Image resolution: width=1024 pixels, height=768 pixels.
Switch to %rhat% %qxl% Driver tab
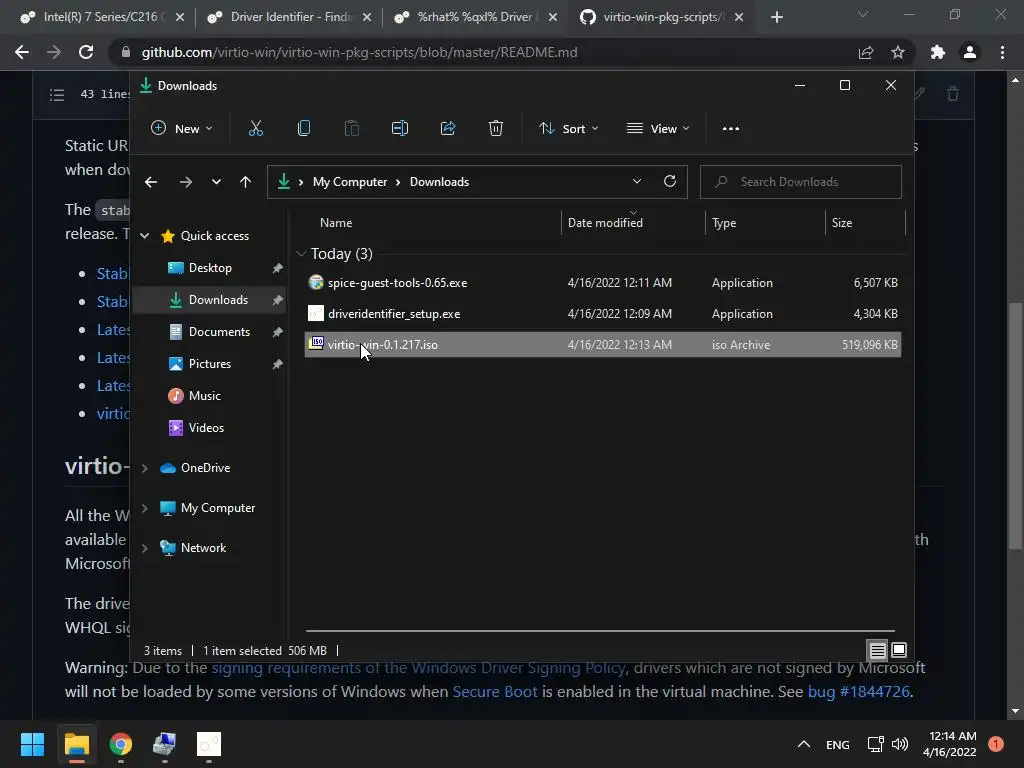[x=475, y=17]
